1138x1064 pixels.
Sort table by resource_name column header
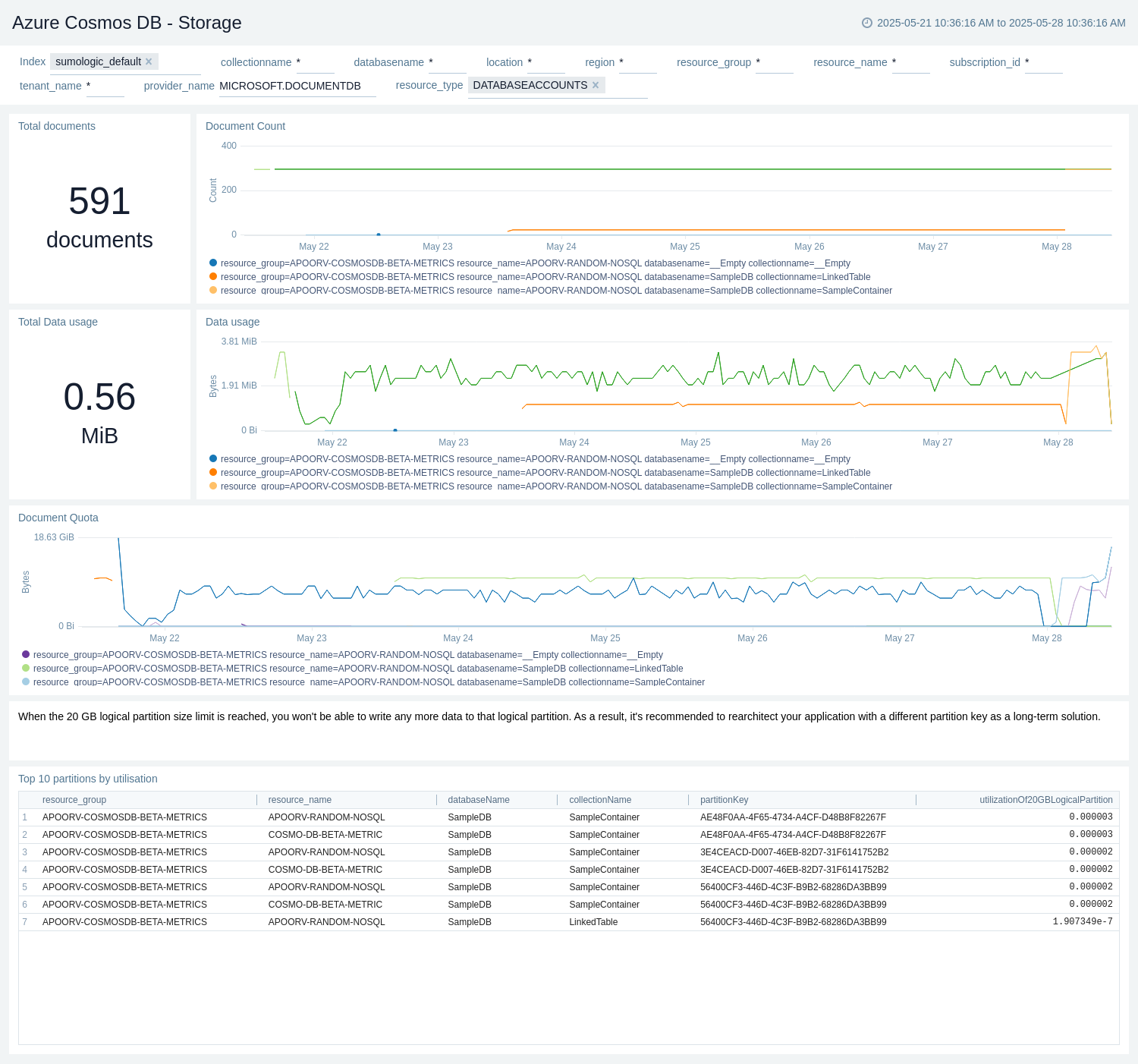(x=300, y=800)
